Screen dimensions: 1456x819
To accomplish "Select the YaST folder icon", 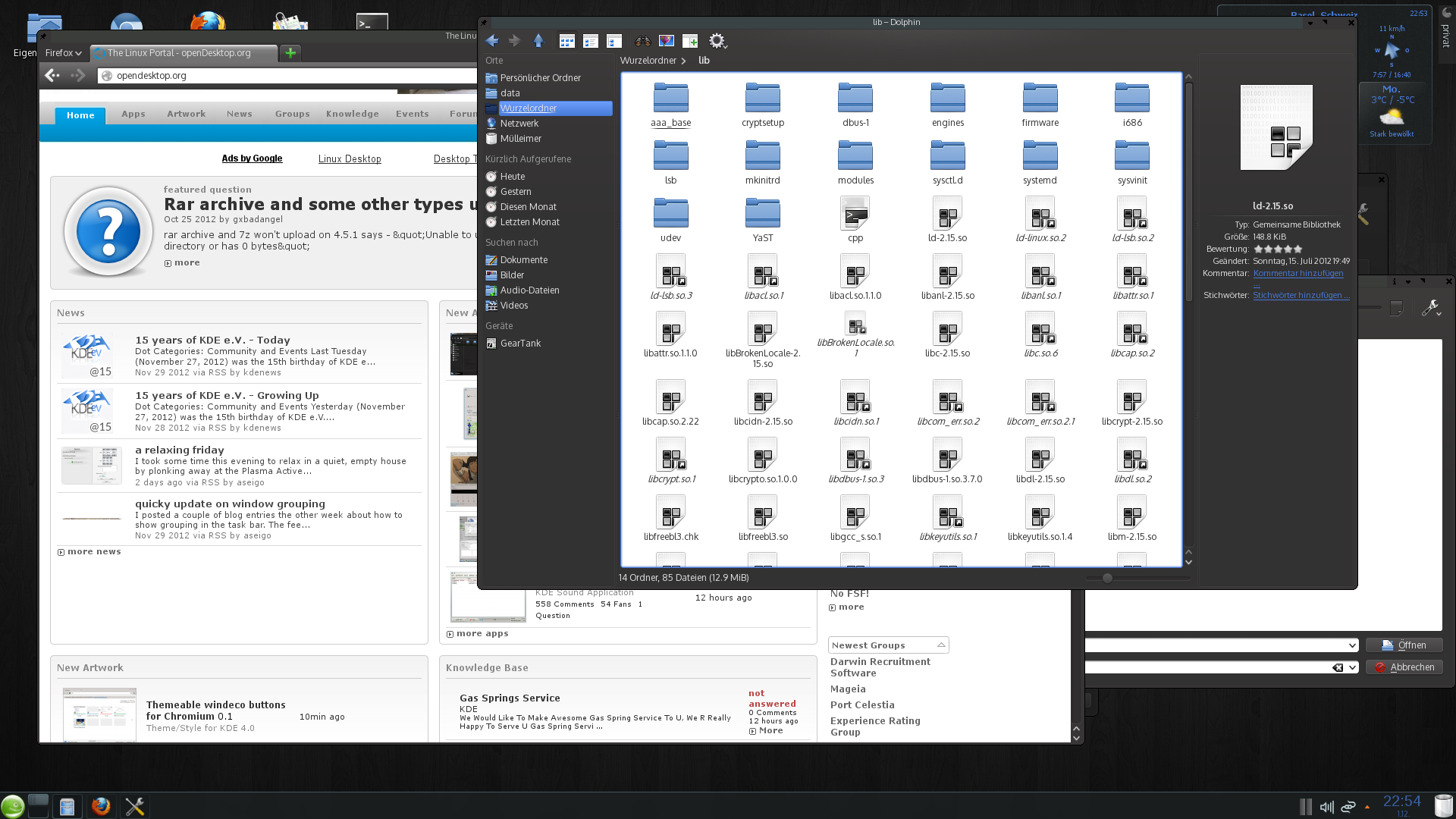I will 763,213.
